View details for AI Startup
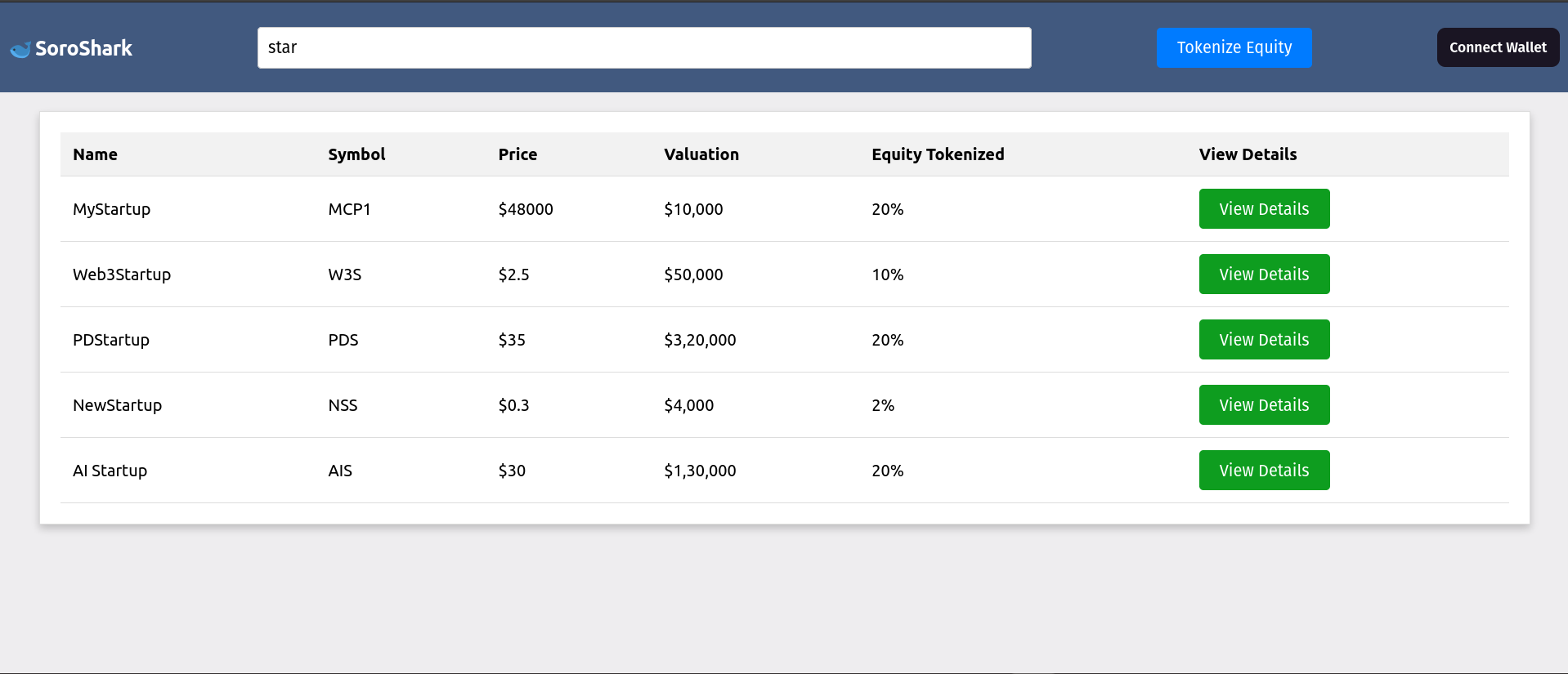 [1264, 471]
